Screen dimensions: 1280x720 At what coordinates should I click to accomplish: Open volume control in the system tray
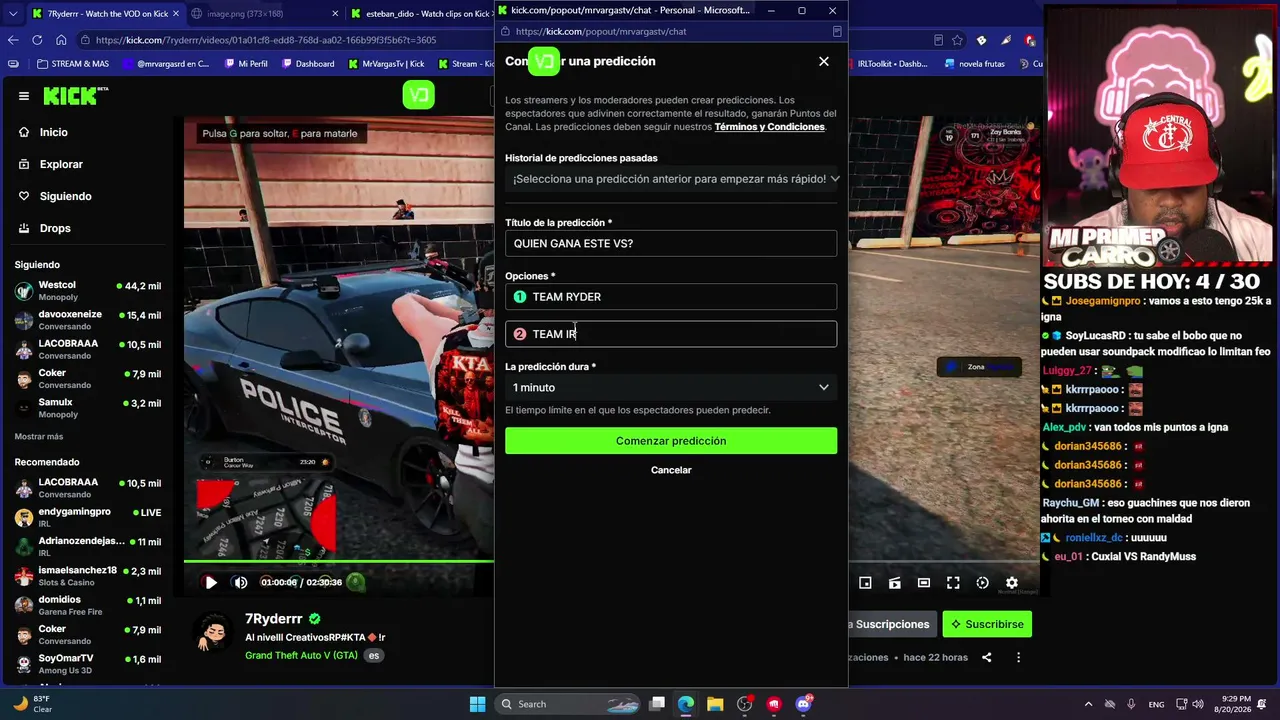(1197, 704)
